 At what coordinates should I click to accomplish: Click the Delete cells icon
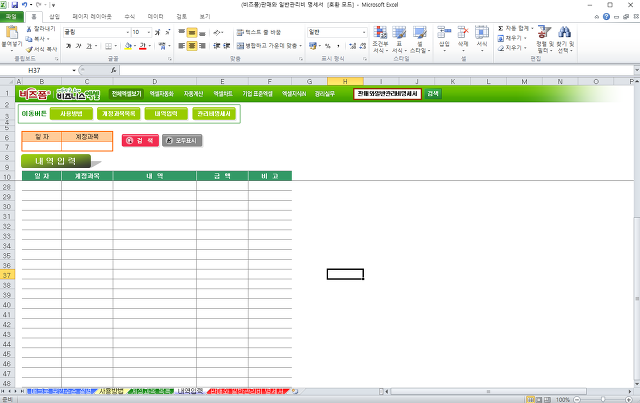tap(463, 32)
